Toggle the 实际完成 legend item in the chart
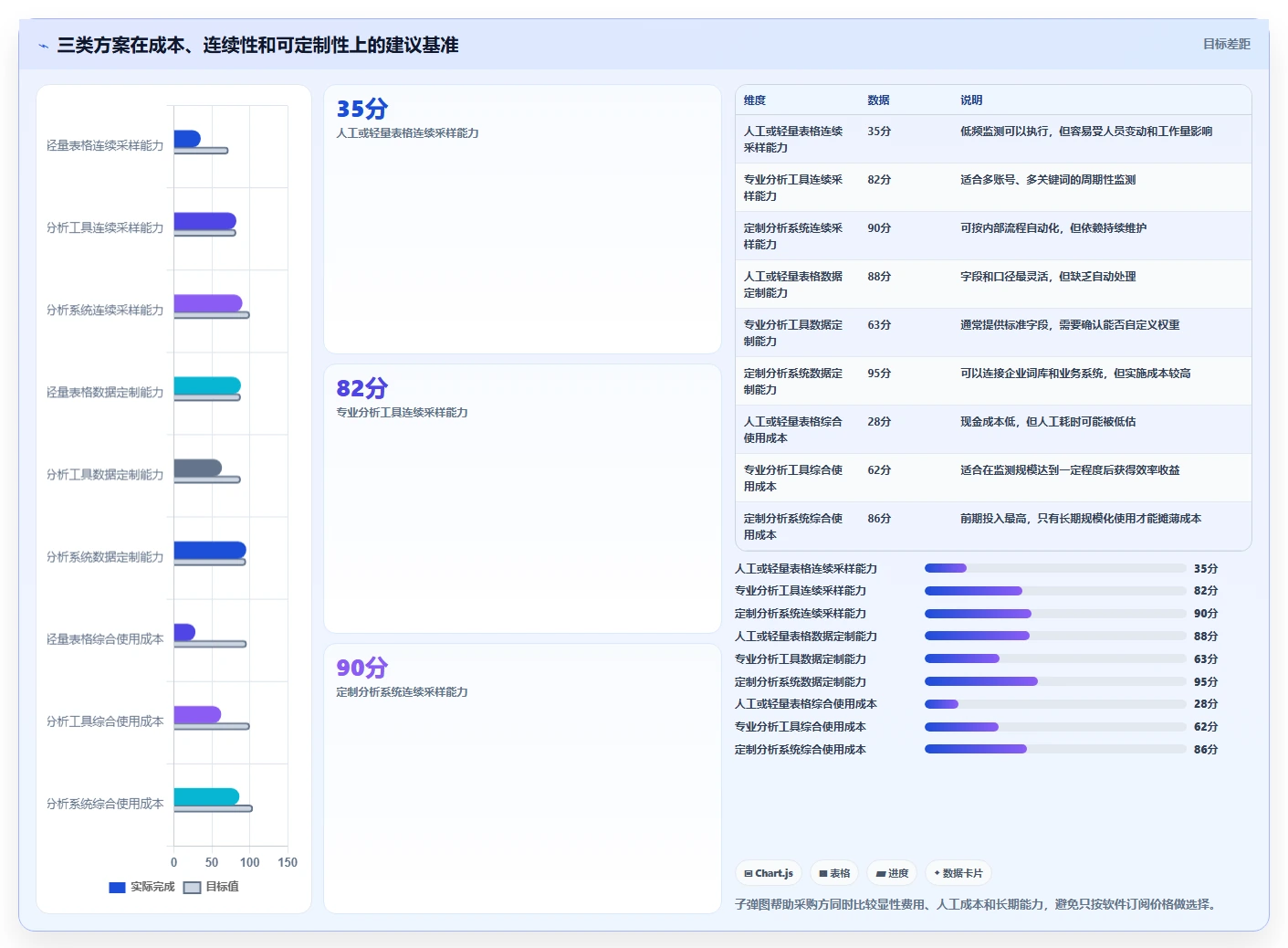Viewport: 1288px width, 948px height. (141, 887)
